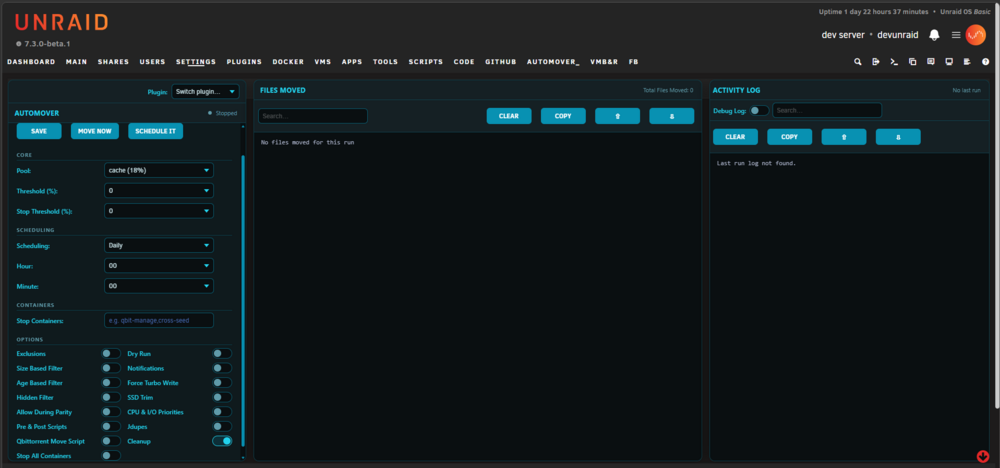Viewport: 1000px width, 468px height.
Task: Enable Age Based Filter
Action: (110, 383)
